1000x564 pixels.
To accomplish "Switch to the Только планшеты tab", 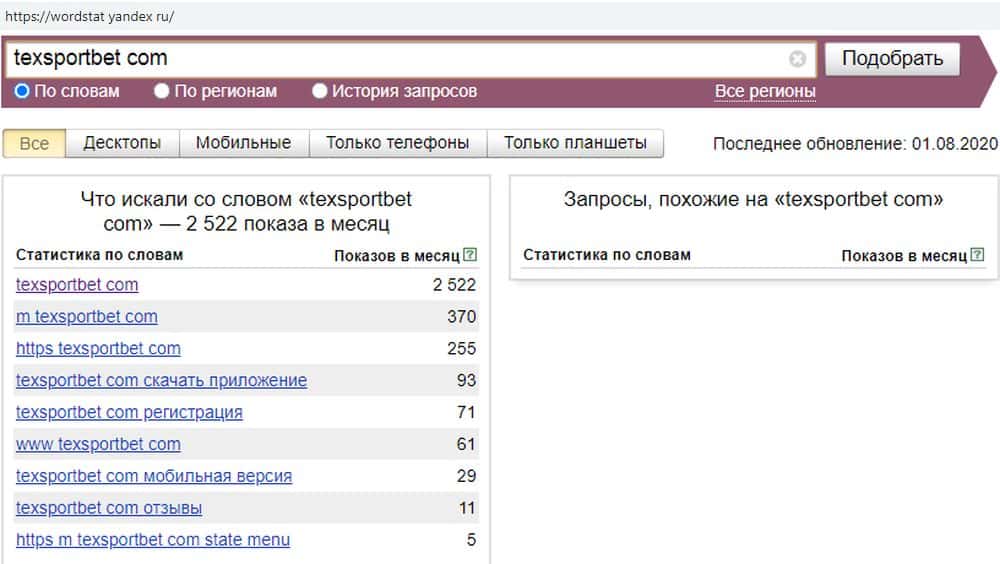I will click(575, 143).
